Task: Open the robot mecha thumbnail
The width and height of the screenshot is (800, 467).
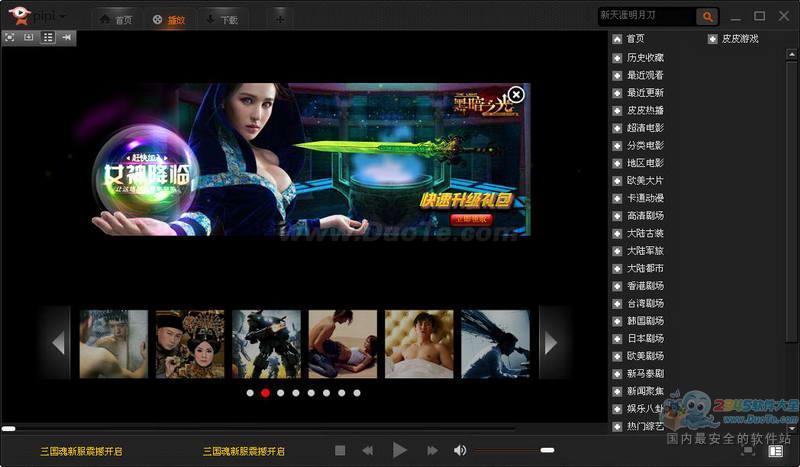Action: tap(266, 344)
